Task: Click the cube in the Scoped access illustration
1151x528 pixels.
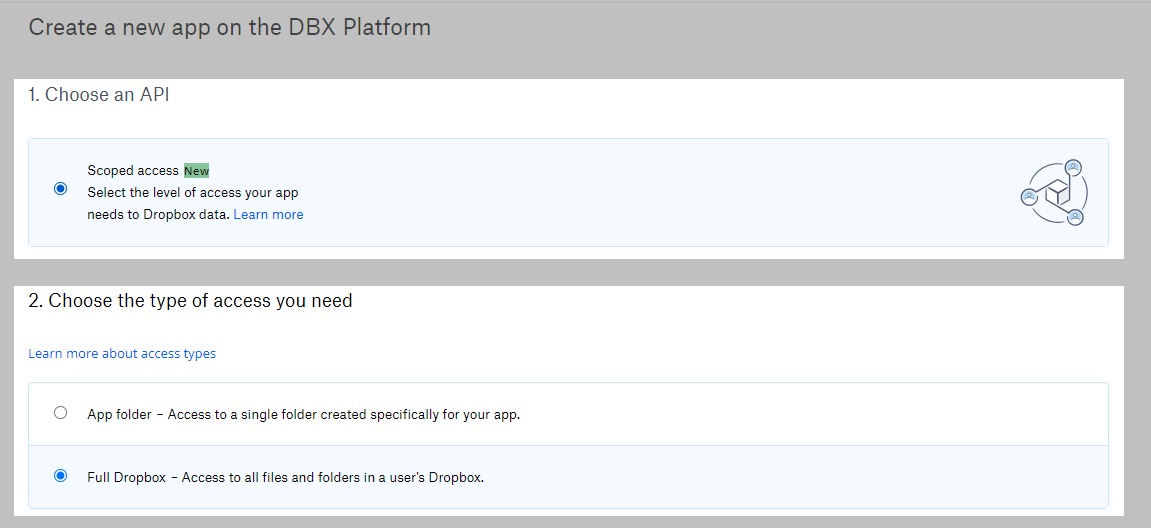Action: coord(1056,192)
